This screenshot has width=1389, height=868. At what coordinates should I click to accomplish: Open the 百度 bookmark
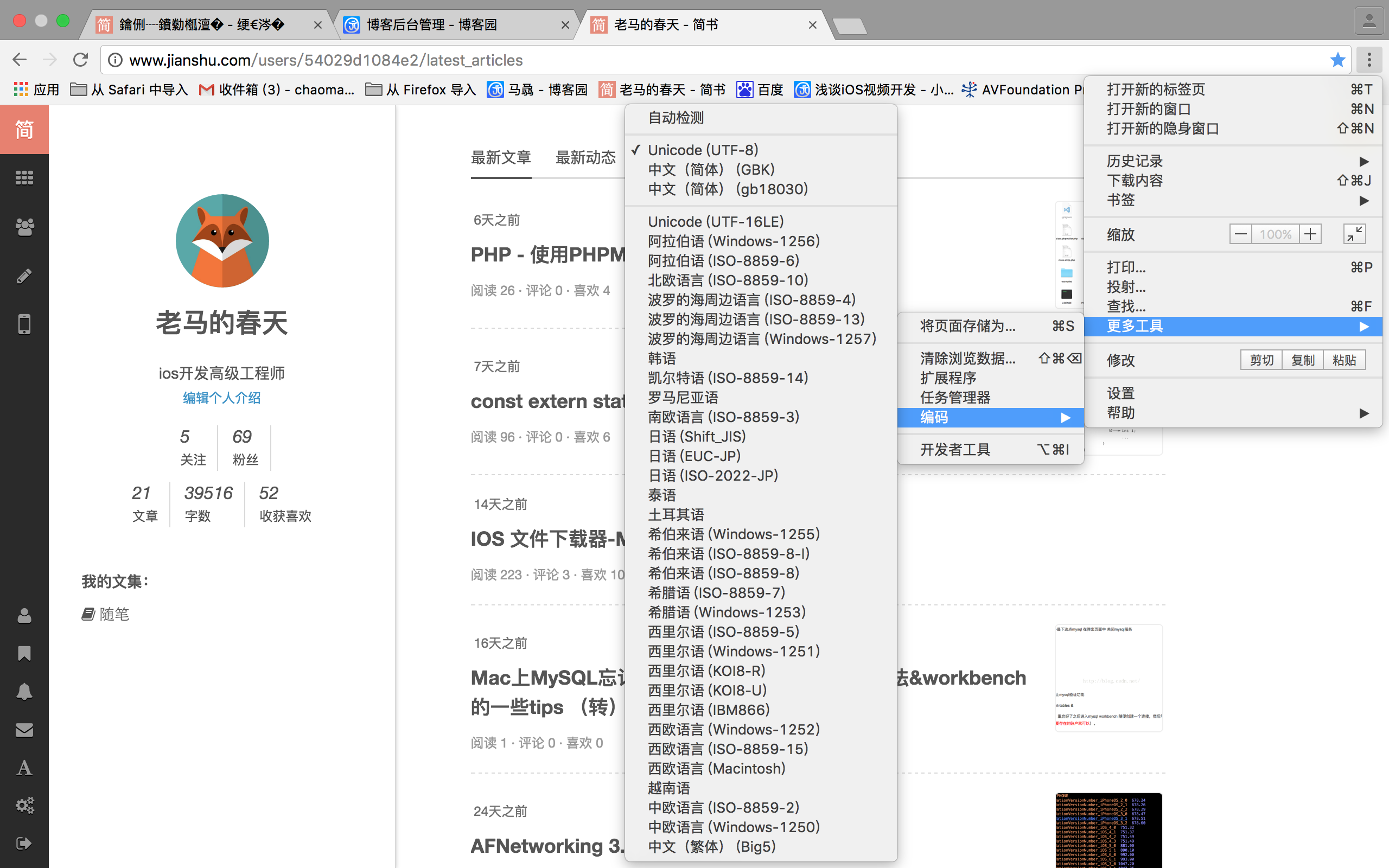[x=760, y=90]
